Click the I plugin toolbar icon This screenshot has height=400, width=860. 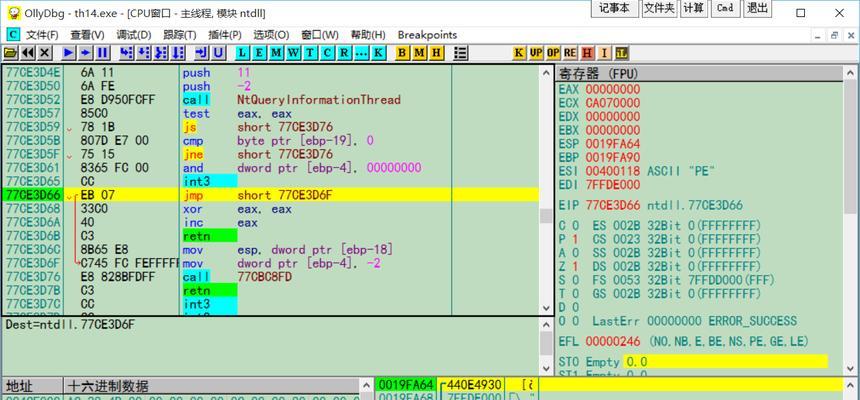604,53
